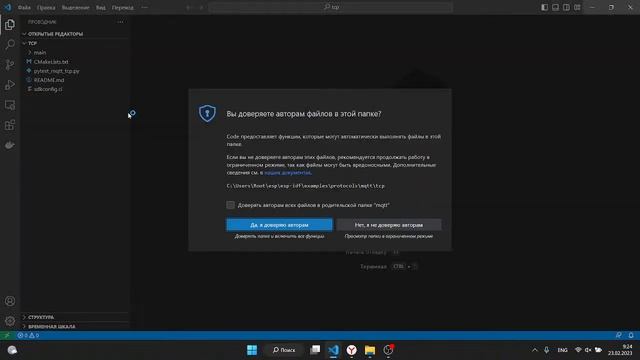Click Поиск on Windows taskbar
Screen dimensions: 640x360
[284, 350]
